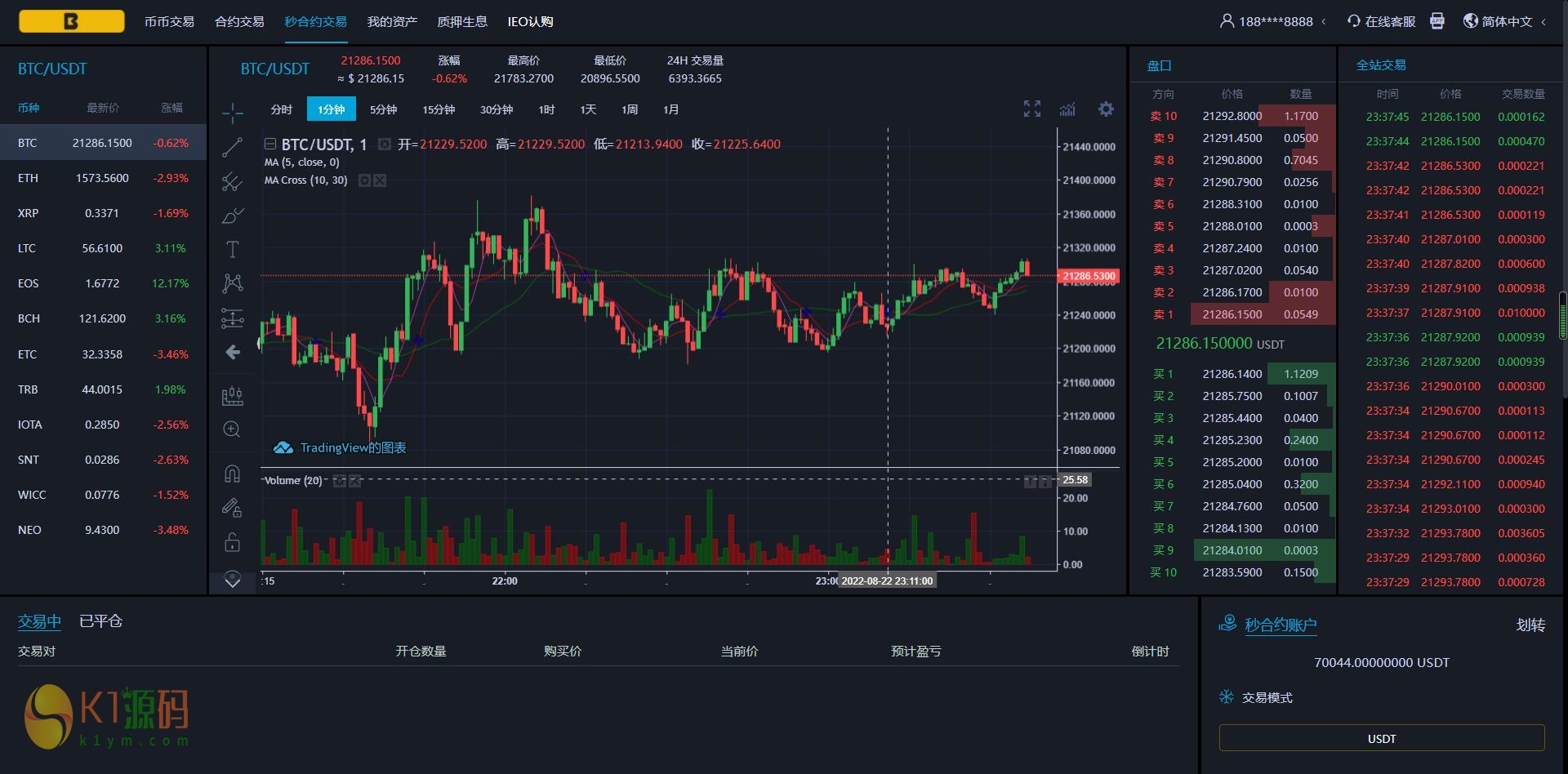Select the brush drawing tool
This screenshot has height=774, width=1568.
pos(233,216)
